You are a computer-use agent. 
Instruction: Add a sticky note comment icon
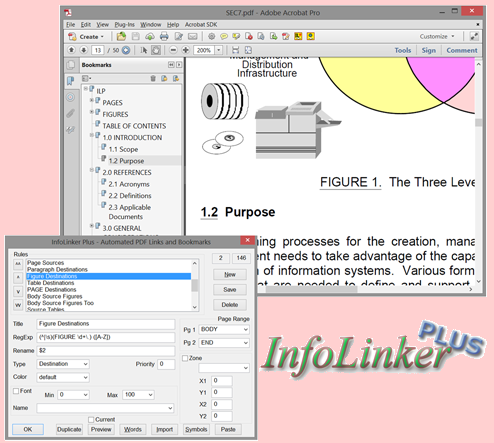point(224,36)
